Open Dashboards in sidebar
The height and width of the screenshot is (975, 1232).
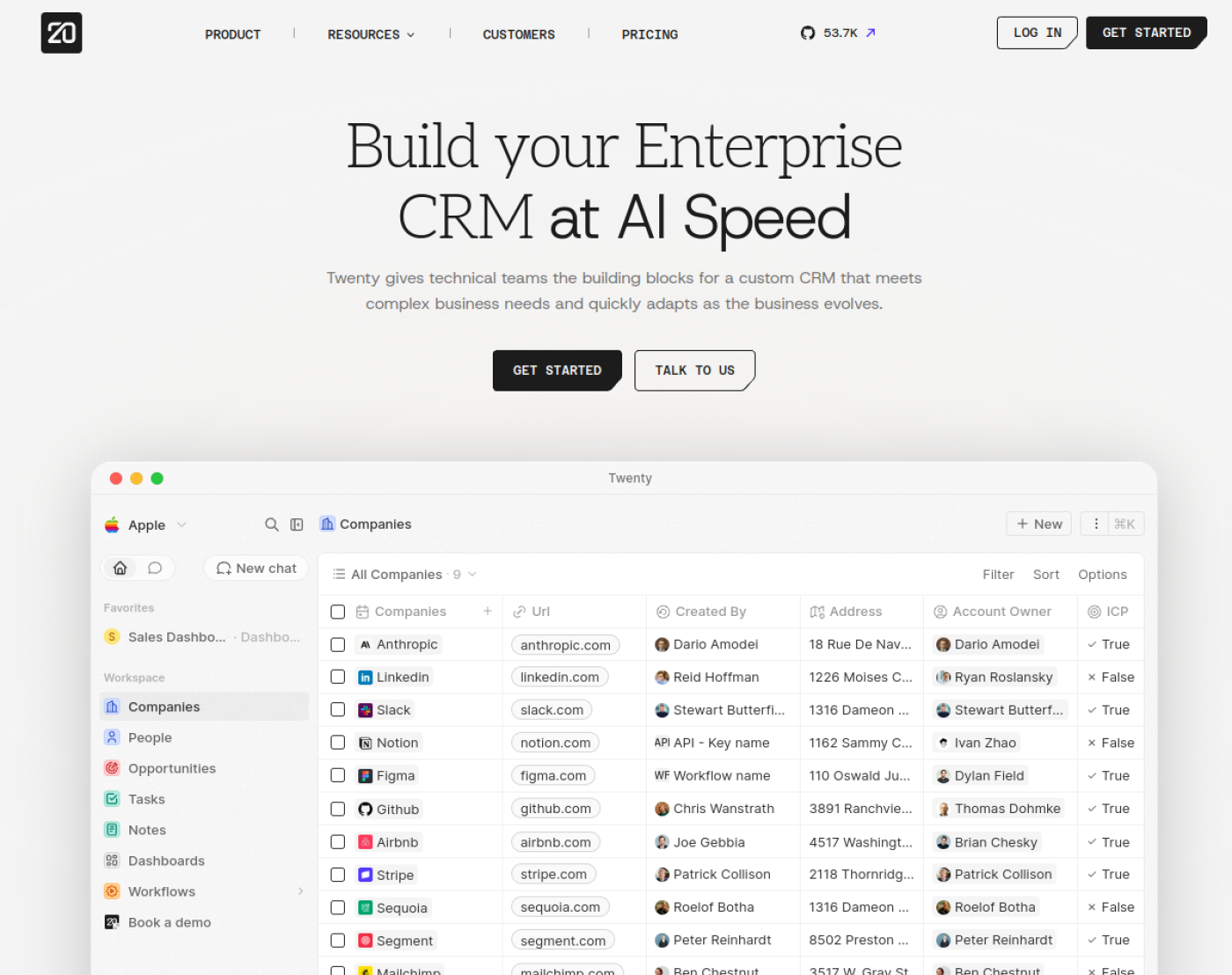click(x=204, y=861)
